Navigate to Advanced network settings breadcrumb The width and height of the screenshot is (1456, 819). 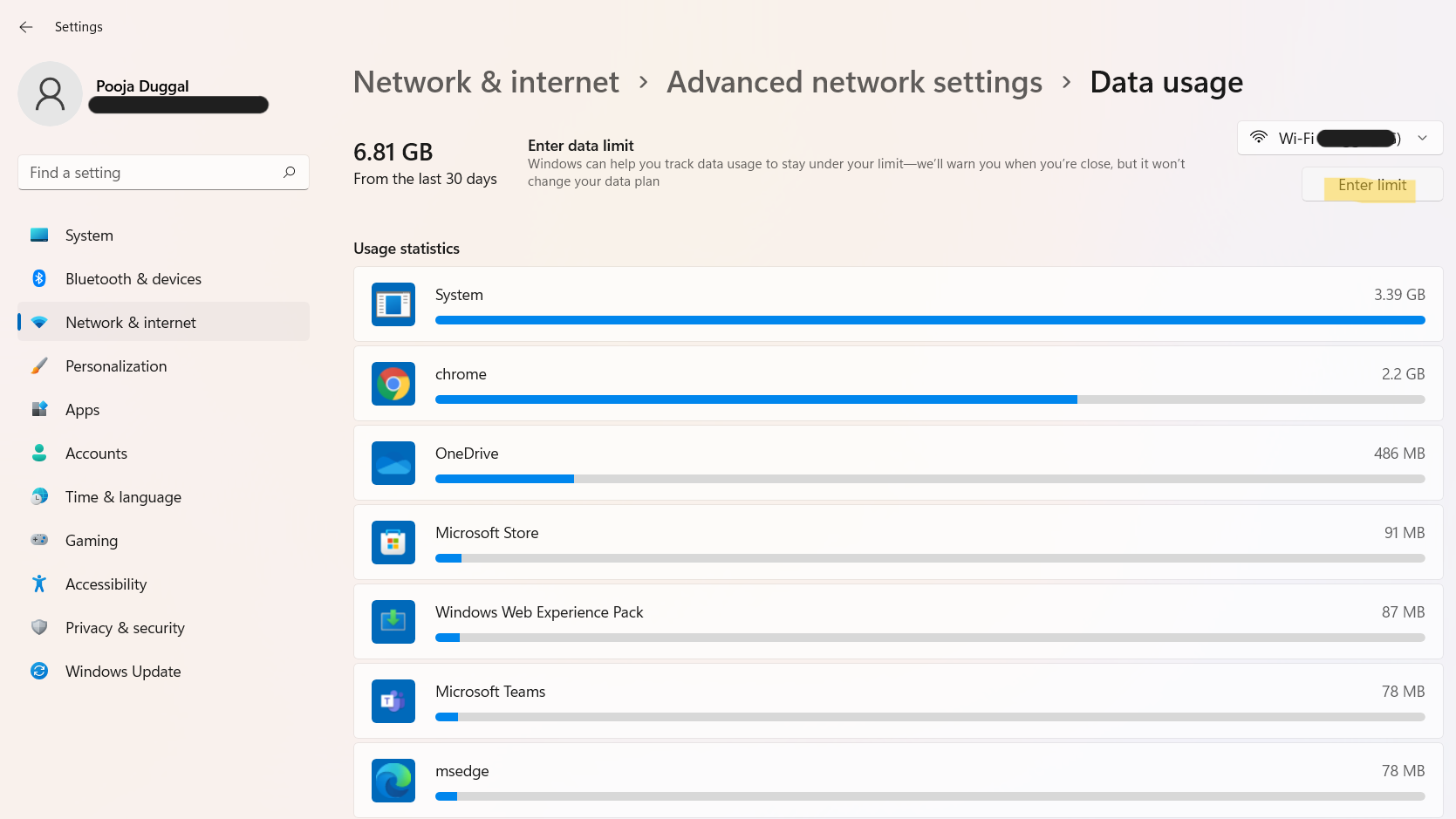point(854,82)
